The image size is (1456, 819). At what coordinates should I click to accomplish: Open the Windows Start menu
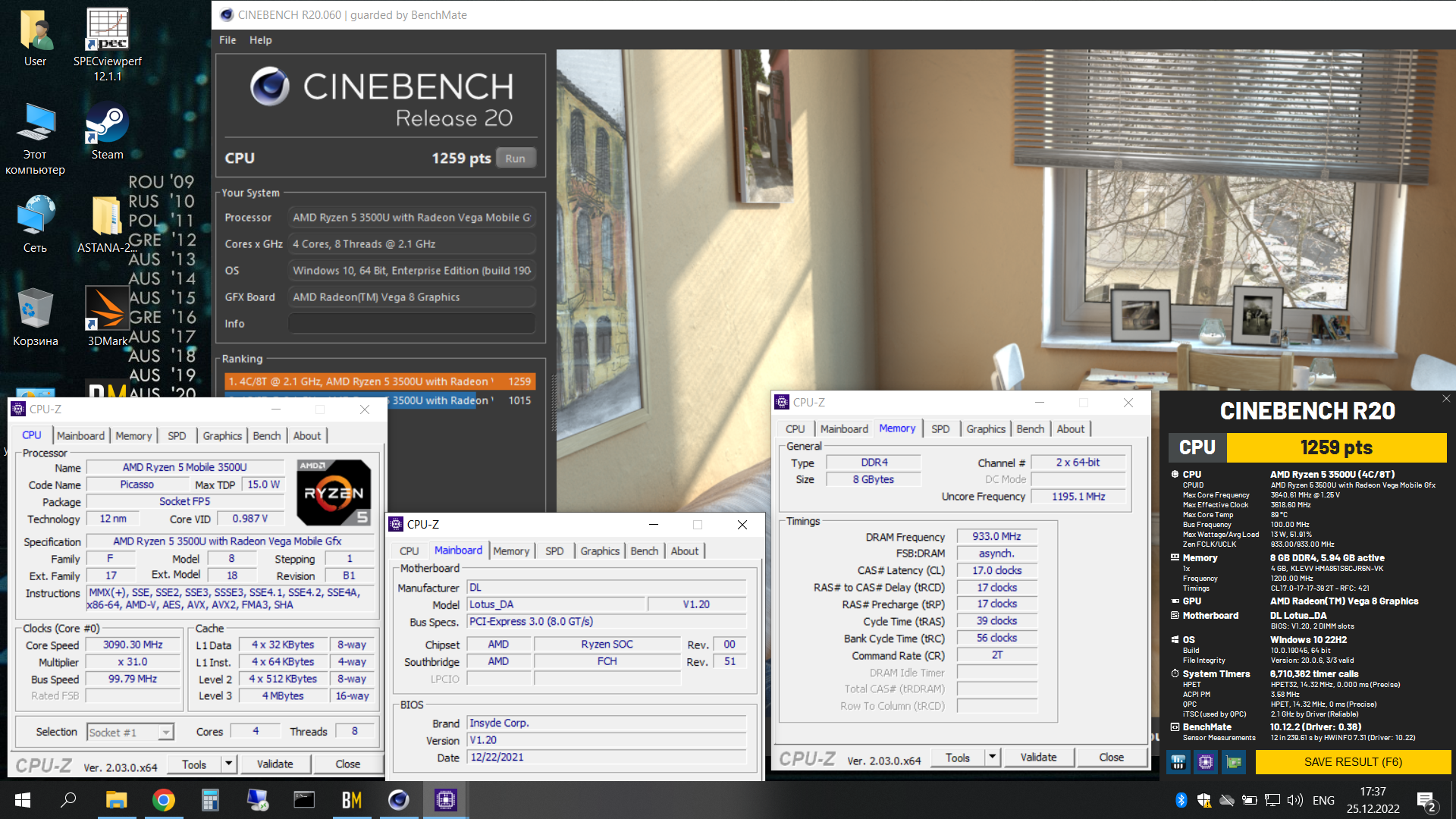point(22,800)
